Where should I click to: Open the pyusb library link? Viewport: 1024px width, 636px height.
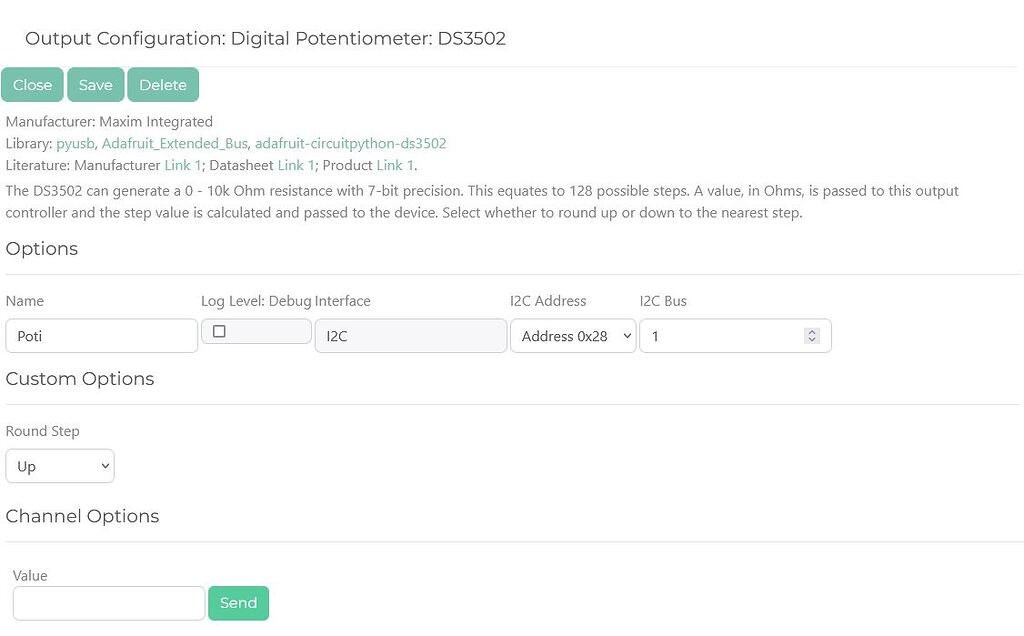tap(75, 143)
